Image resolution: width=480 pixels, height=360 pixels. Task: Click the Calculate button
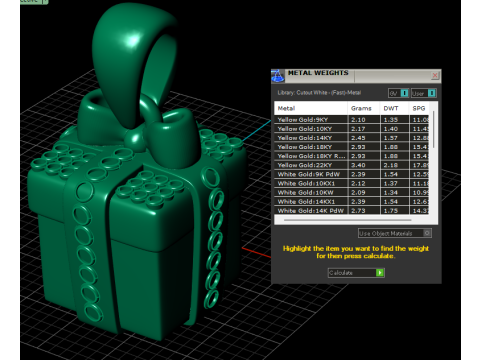(x=356, y=273)
